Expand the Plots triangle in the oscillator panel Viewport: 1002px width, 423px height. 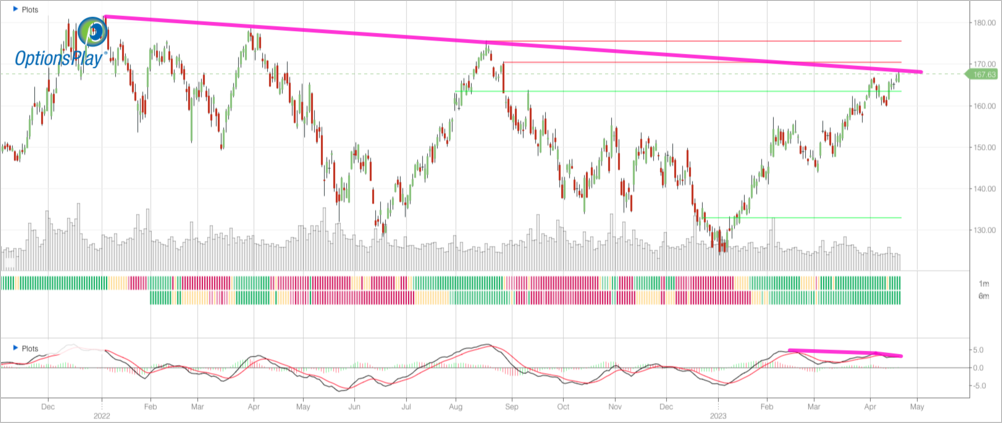[x=15, y=349]
